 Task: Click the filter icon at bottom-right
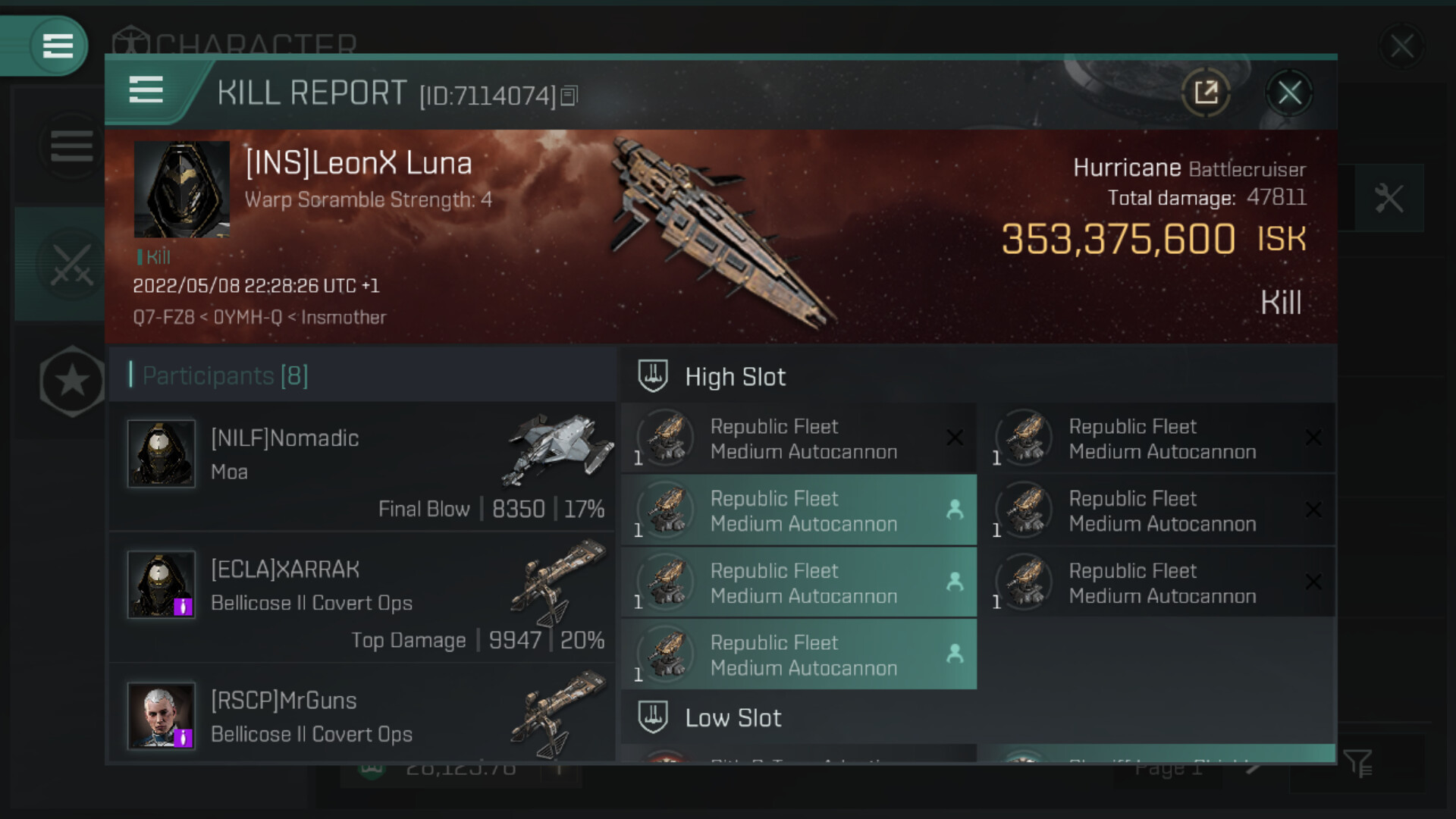[1357, 763]
